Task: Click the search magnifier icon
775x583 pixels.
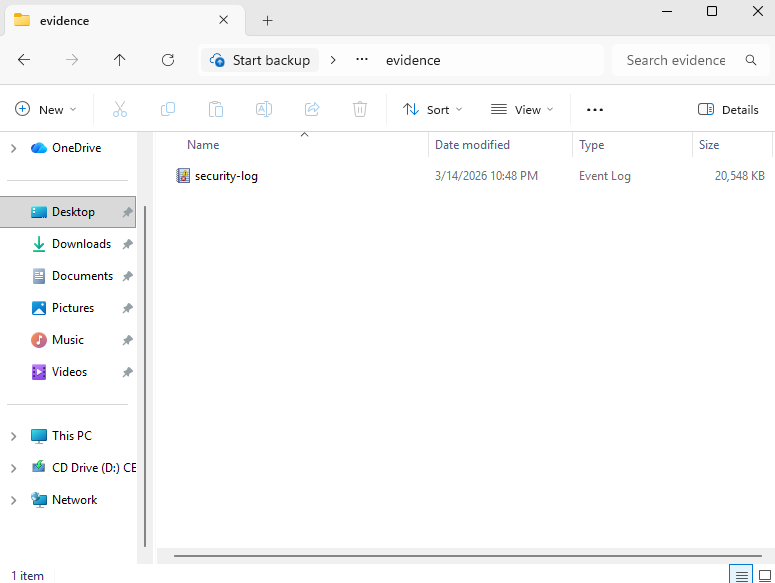Action: coord(751,60)
